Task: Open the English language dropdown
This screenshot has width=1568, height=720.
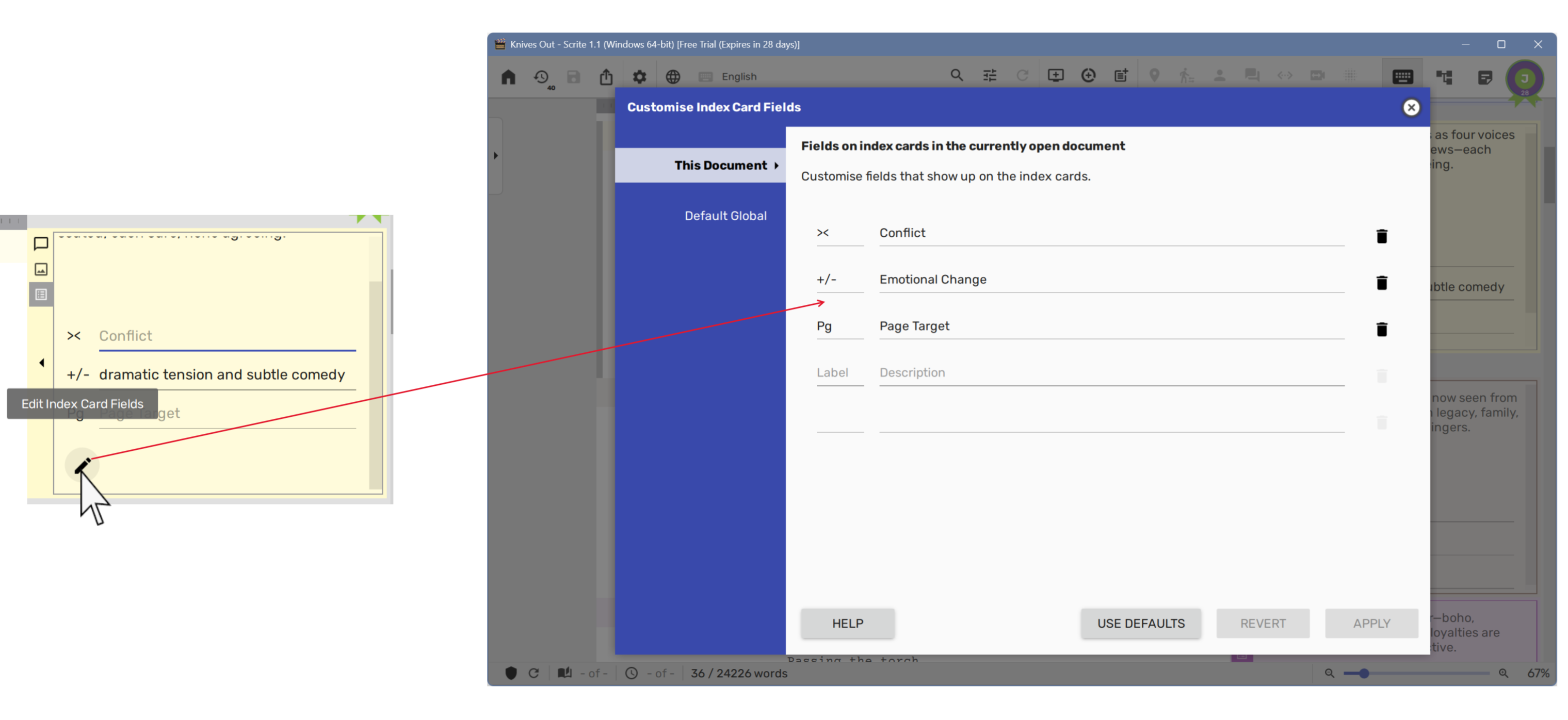Action: tap(738, 77)
